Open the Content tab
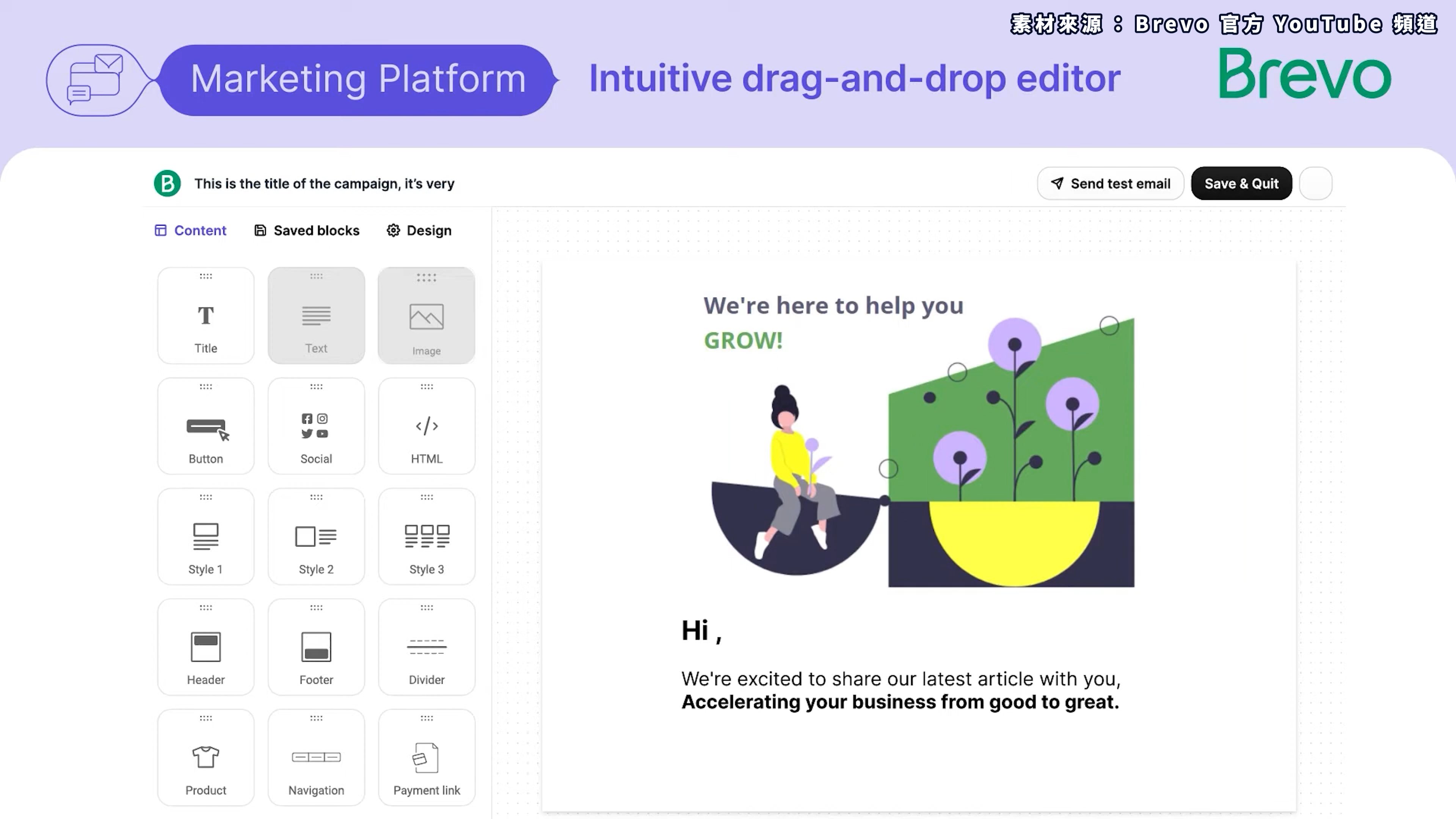This screenshot has width=1456, height=819. [190, 231]
